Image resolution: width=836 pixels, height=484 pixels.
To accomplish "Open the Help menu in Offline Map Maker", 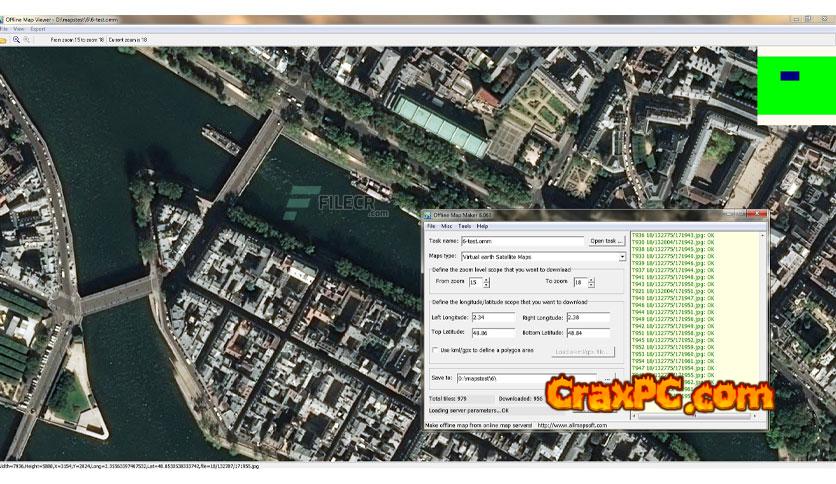I will pos(482,227).
